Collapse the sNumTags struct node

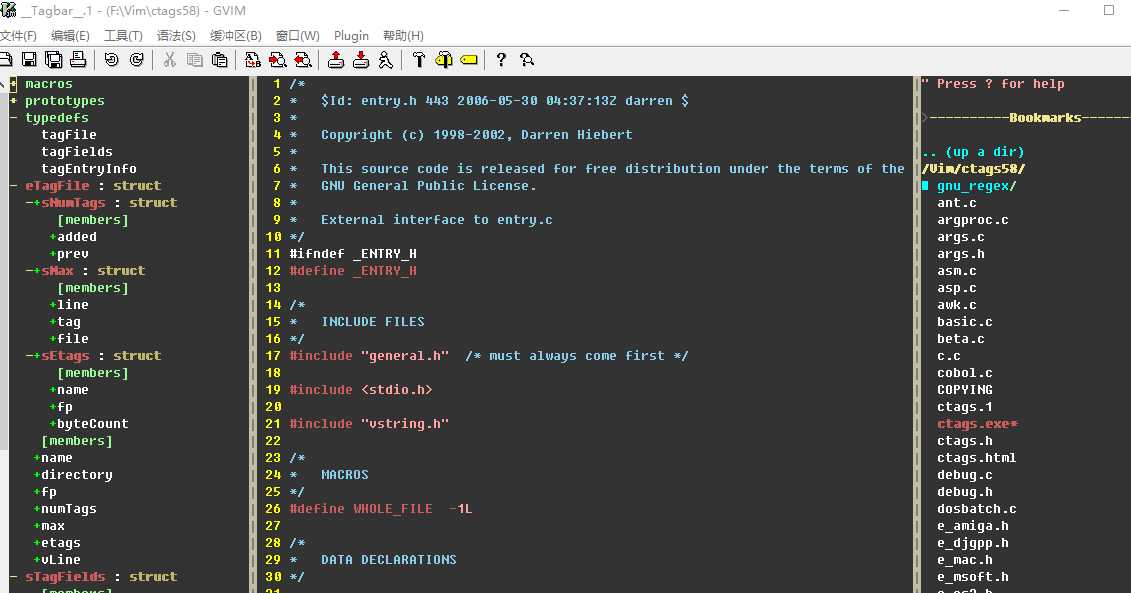[x=30, y=203]
